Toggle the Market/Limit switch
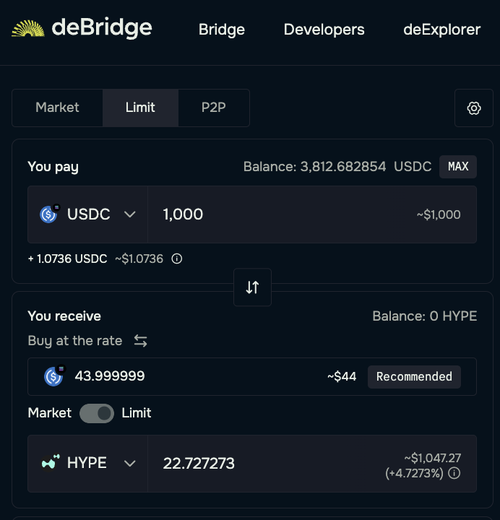Image resolution: width=500 pixels, height=520 pixels. [x=97, y=413]
